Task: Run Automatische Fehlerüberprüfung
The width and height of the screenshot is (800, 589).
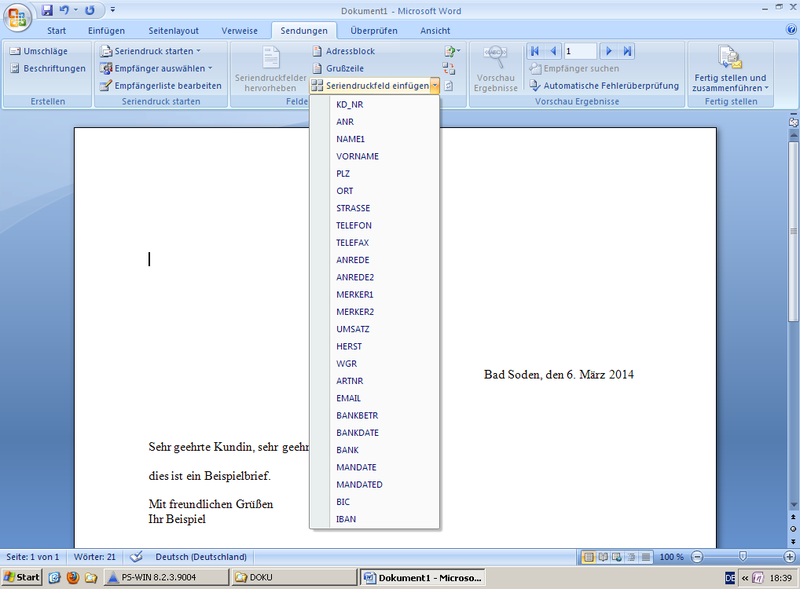Action: pos(605,86)
